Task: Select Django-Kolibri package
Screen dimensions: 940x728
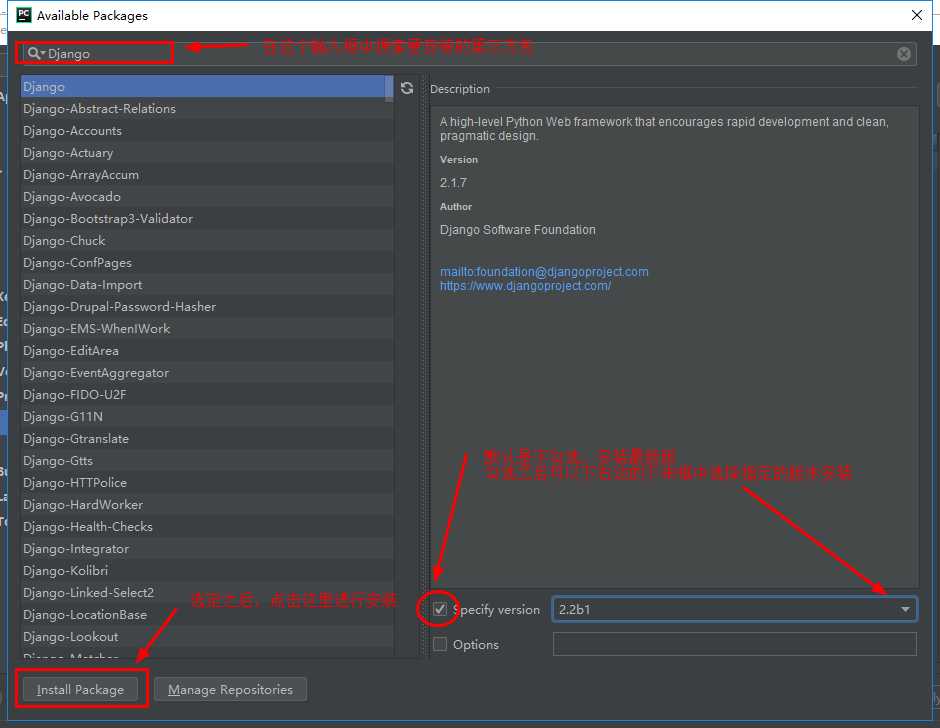Action: click(x=207, y=570)
